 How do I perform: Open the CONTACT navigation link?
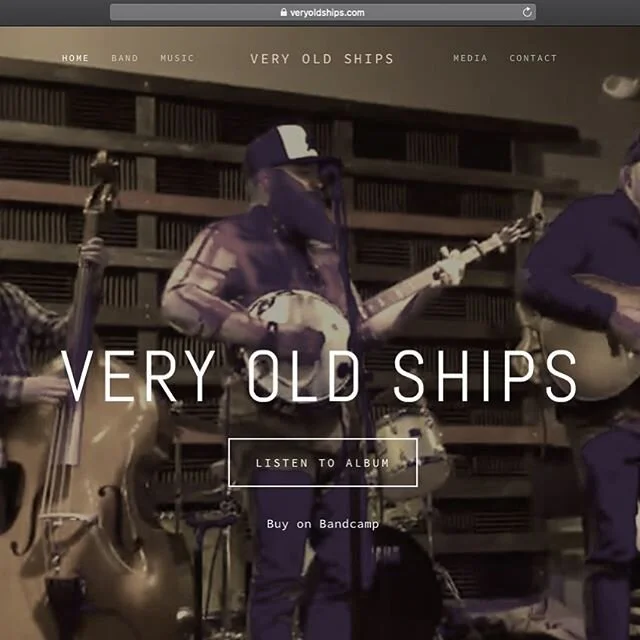[x=533, y=58]
